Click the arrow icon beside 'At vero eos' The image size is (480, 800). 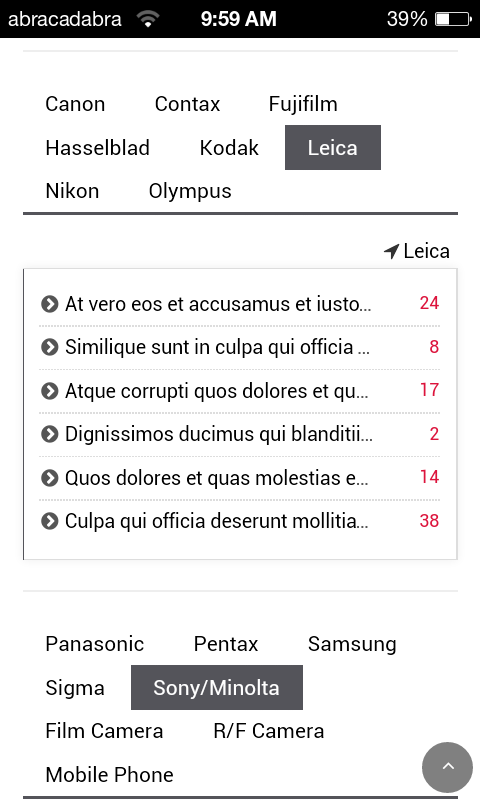coord(49,304)
